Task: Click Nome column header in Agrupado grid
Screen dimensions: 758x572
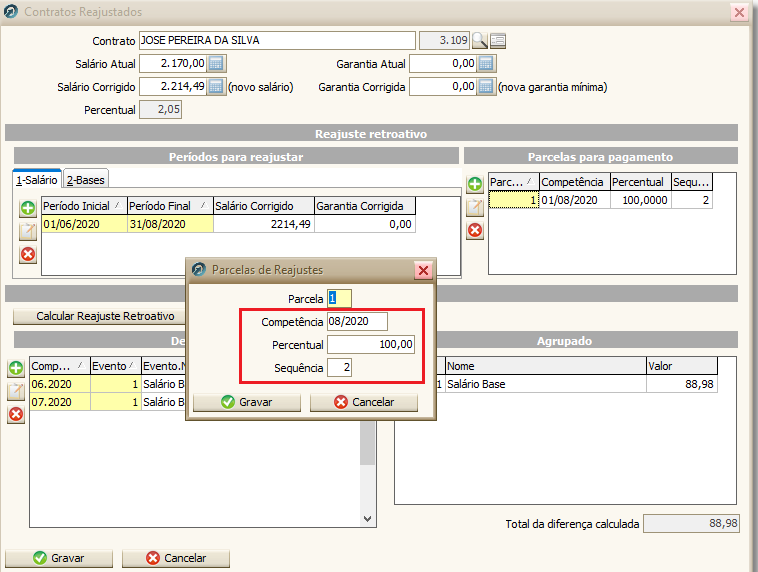Action: click(546, 366)
